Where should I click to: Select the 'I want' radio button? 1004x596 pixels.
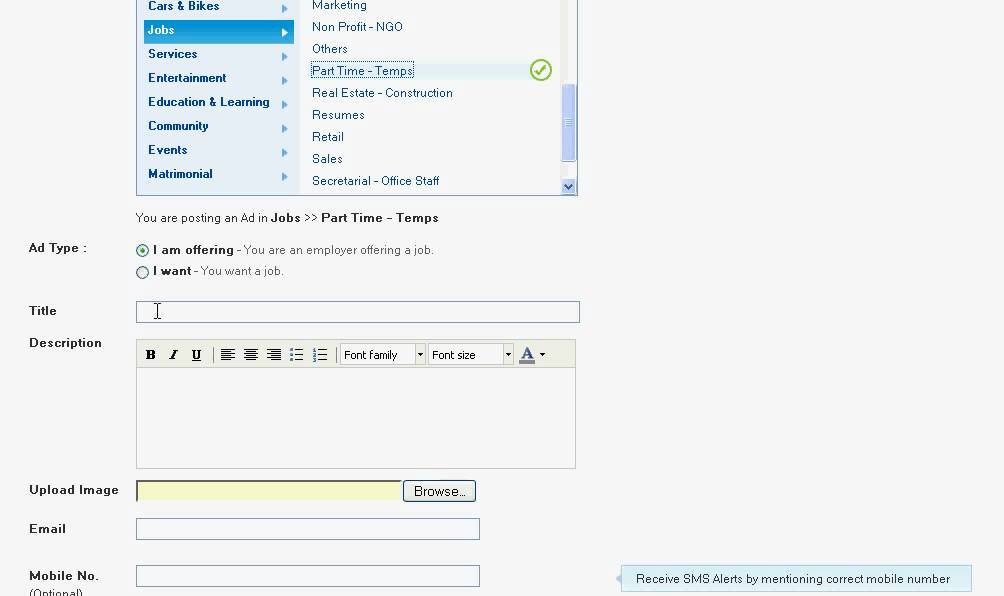[x=142, y=272]
